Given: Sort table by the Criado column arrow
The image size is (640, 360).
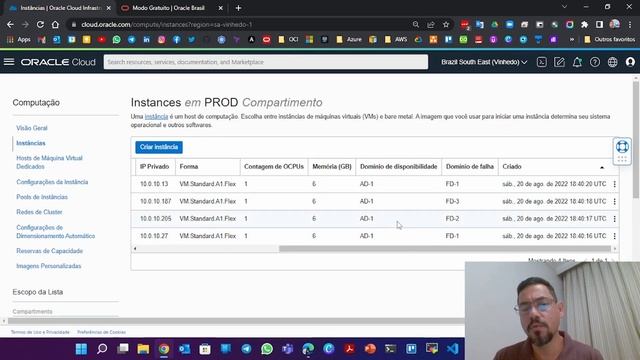Looking at the screenshot, I should pos(602,167).
